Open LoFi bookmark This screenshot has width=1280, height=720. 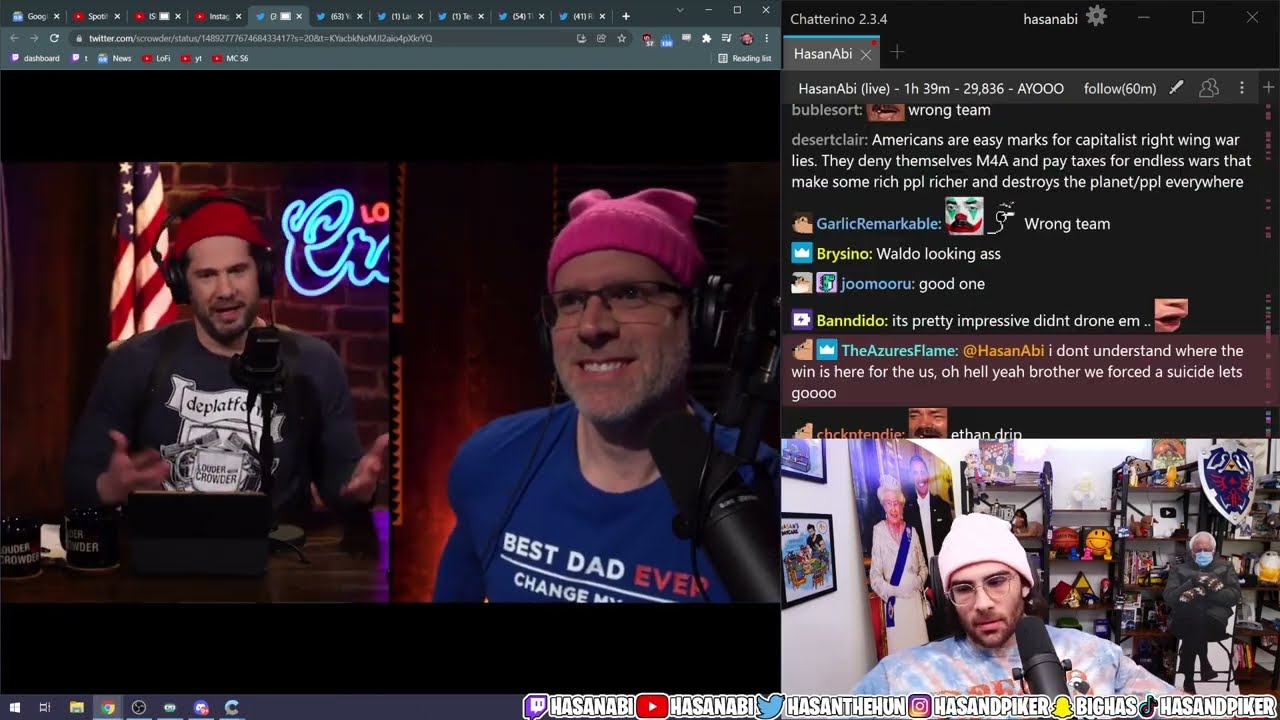[x=157, y=58]
